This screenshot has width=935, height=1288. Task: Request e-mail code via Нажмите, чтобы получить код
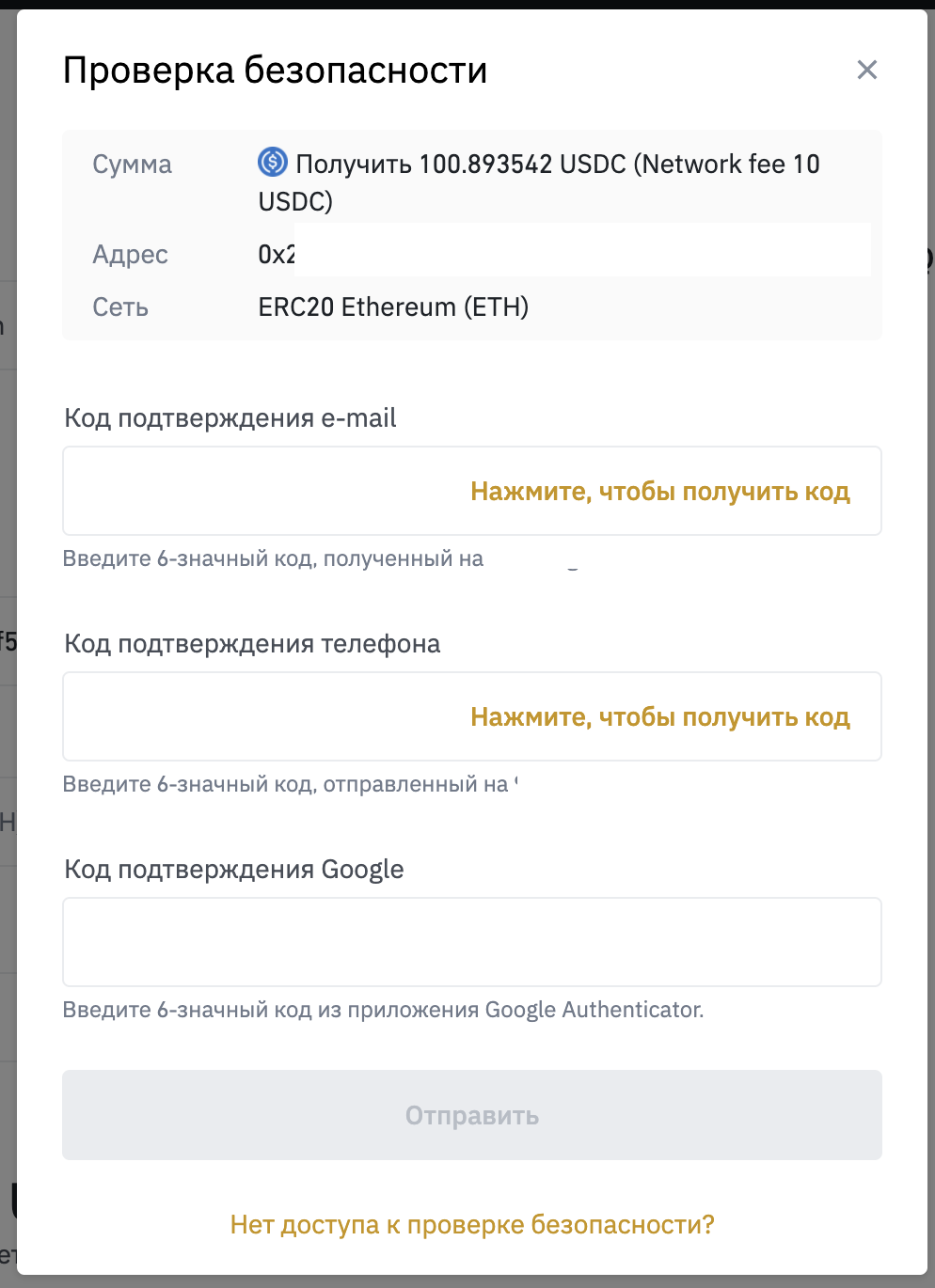[x=660, y=491]
